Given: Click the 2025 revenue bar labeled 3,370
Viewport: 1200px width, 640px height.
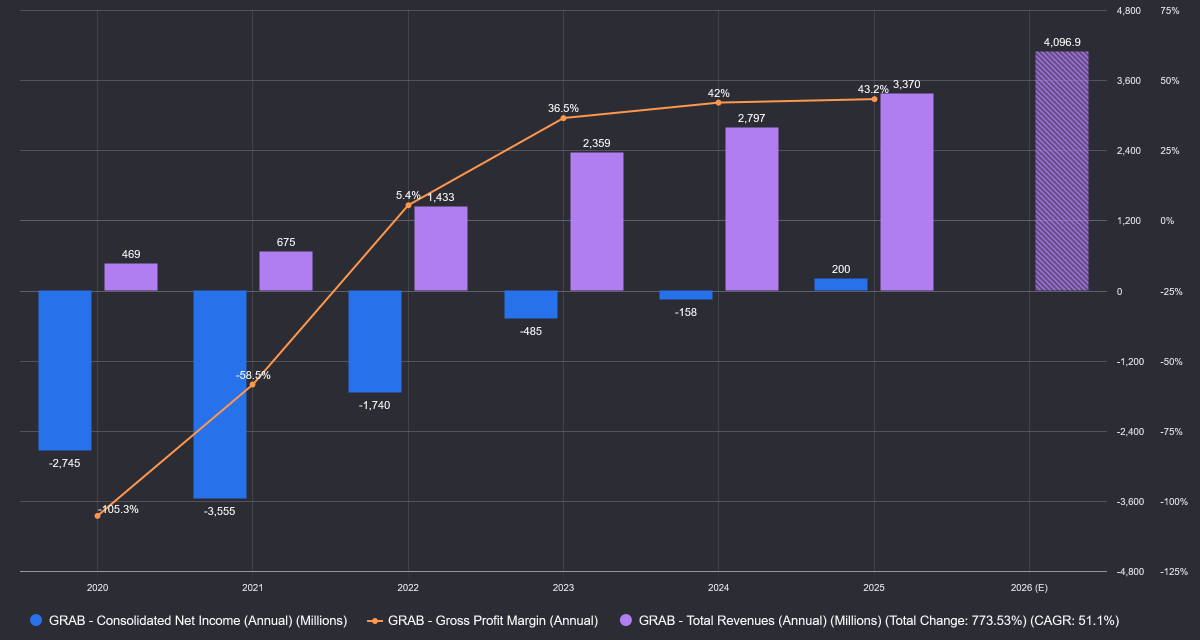Looking at the screenshot, I should click(907, 192).
